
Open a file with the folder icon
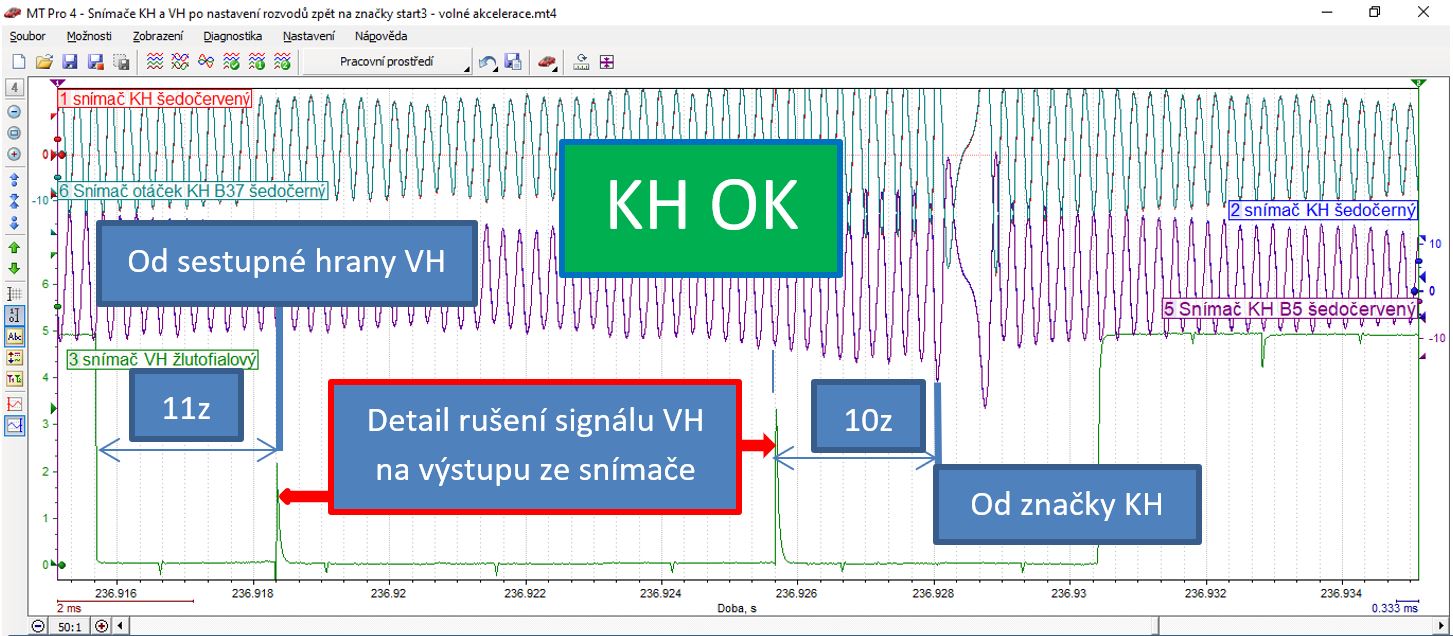click(x=44, y=62)
